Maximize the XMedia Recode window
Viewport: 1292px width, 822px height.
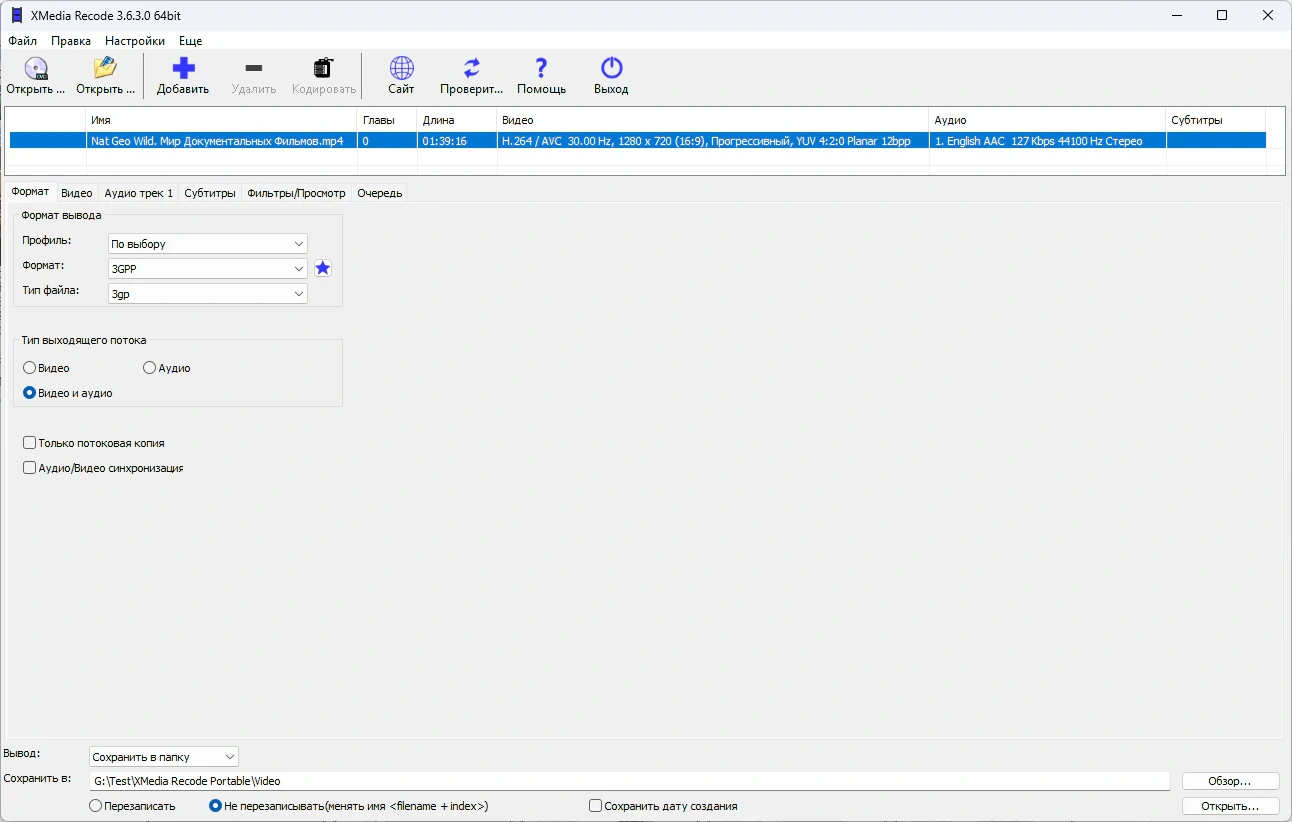(x=1222, y=15)
